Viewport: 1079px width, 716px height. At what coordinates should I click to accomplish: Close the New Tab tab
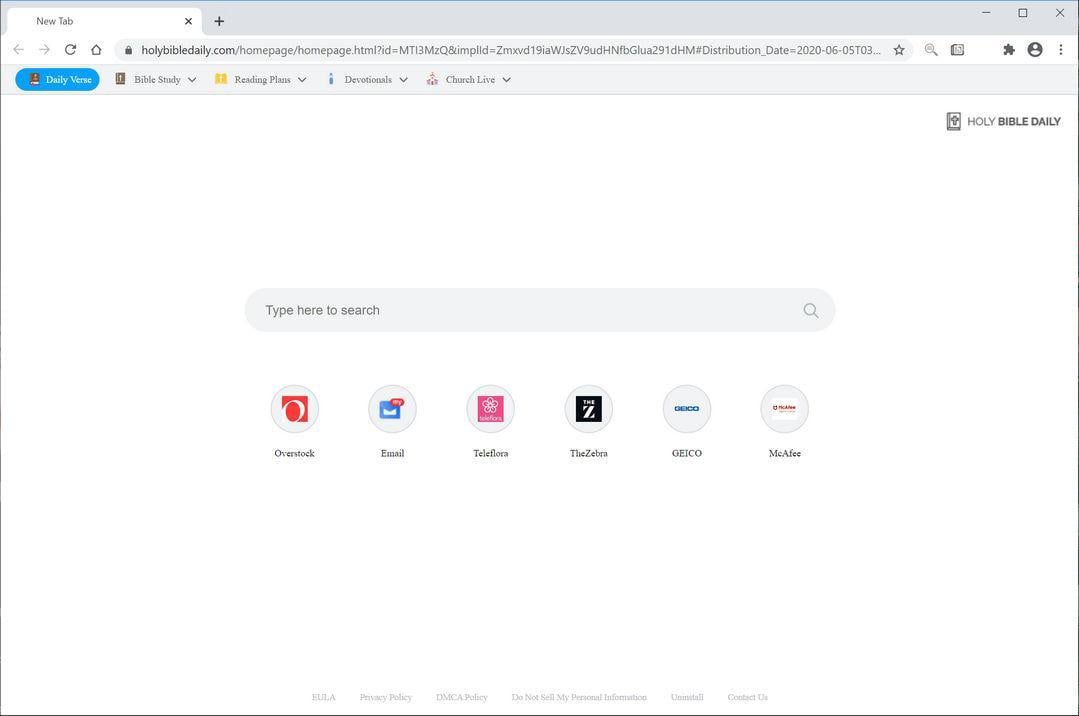(188, 21)
